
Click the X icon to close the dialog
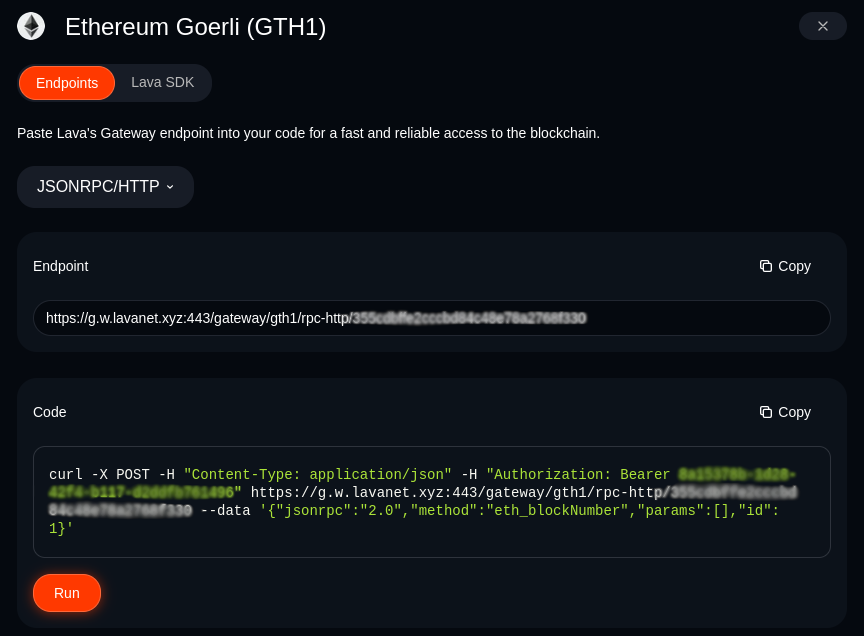(822, 26)
